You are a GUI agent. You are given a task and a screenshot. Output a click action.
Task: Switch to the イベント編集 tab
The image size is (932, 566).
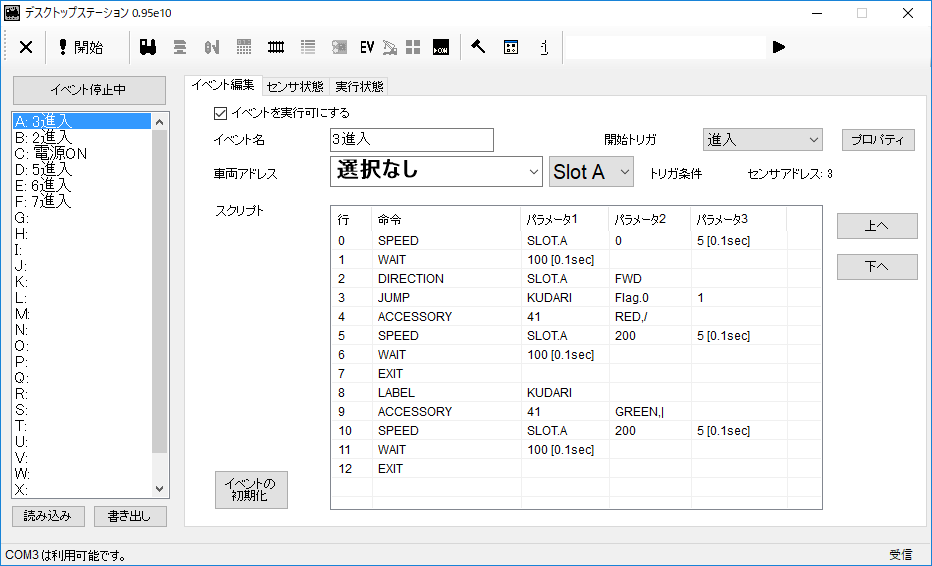[x=223, y=85]
